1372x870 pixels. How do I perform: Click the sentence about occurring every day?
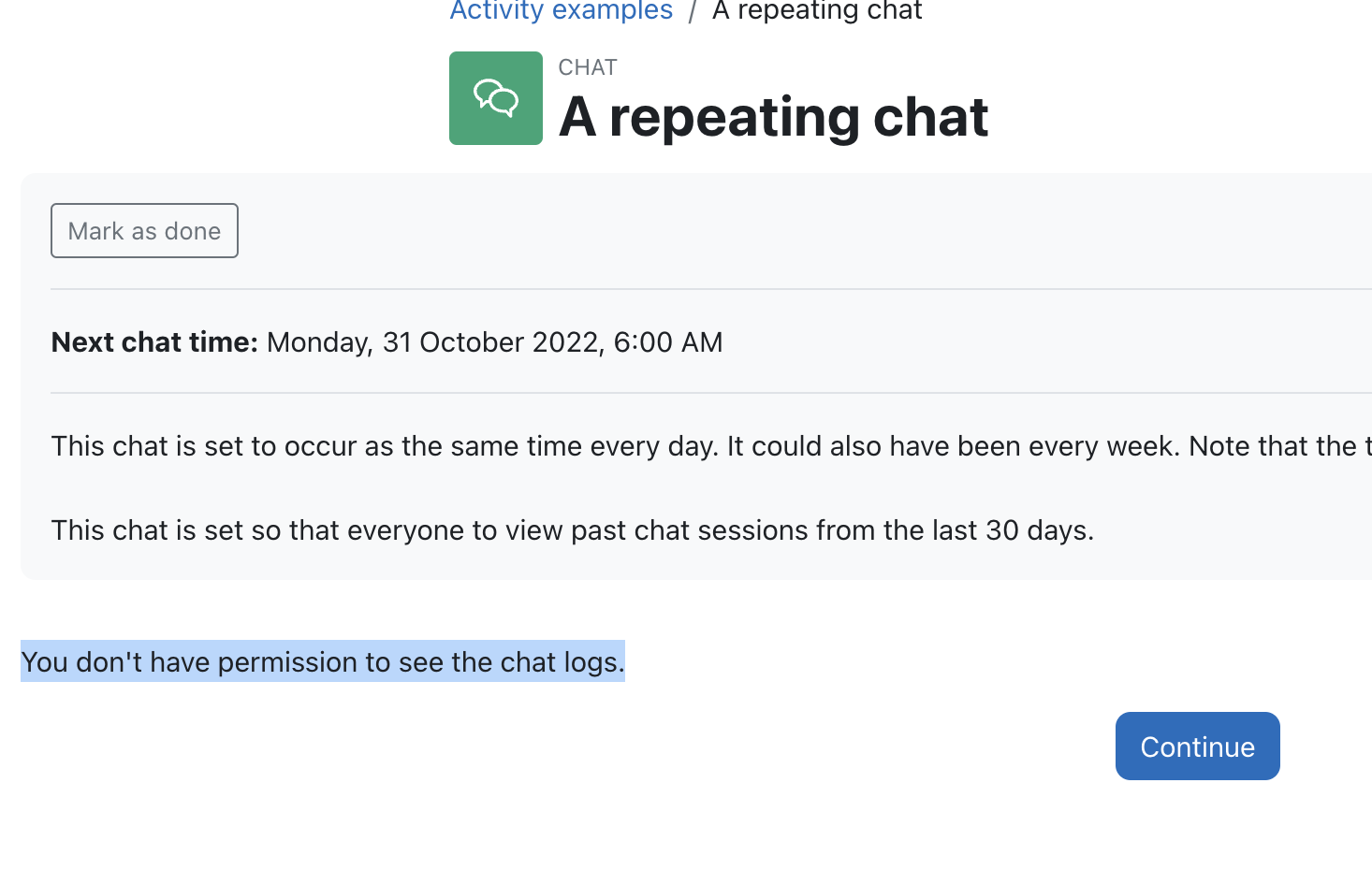(x=385, y=446)
